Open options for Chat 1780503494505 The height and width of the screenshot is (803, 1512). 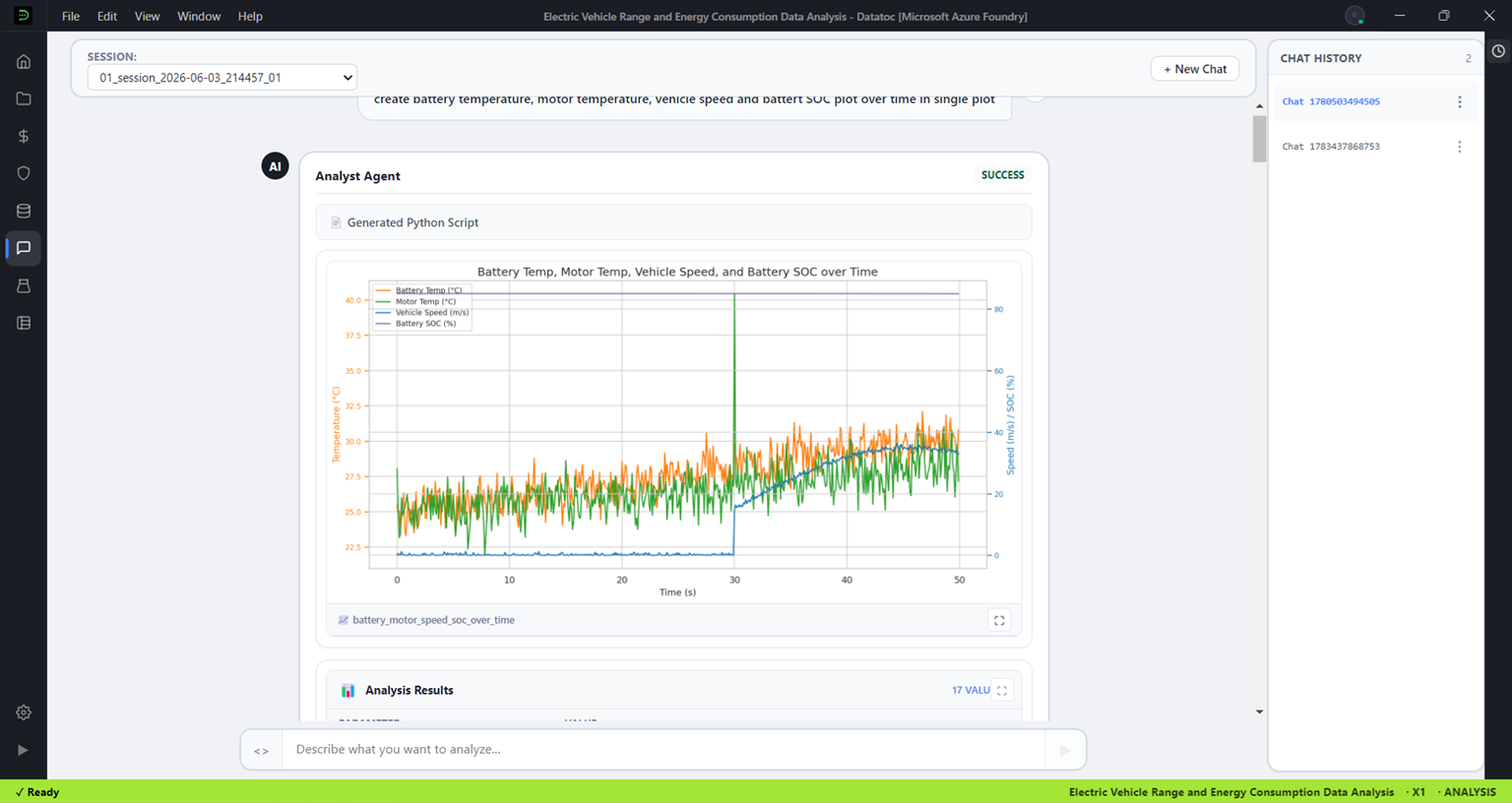click(x=1460, y=101)
